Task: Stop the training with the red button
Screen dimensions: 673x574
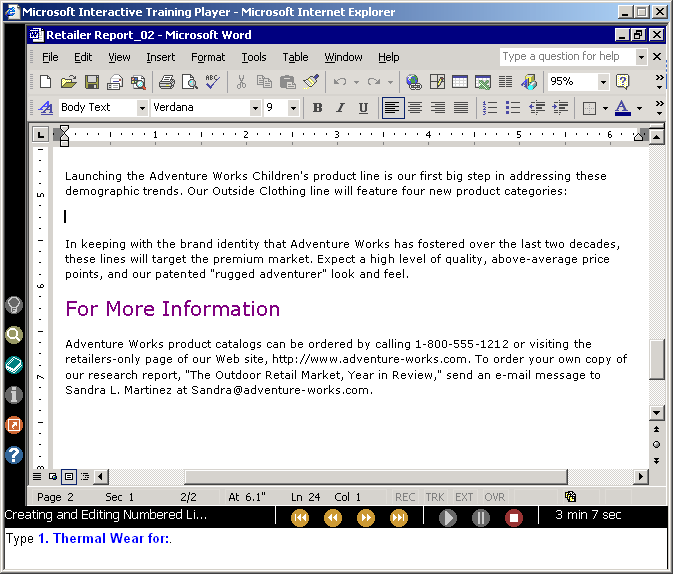Action: tap(514, 518)
